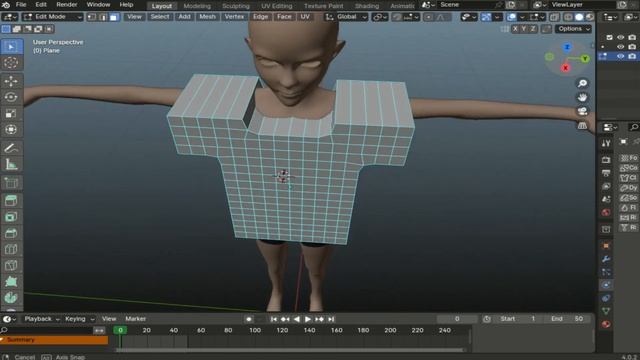
Task: Toggle camera view icon in viewport
Action: (x=582, y=111)
